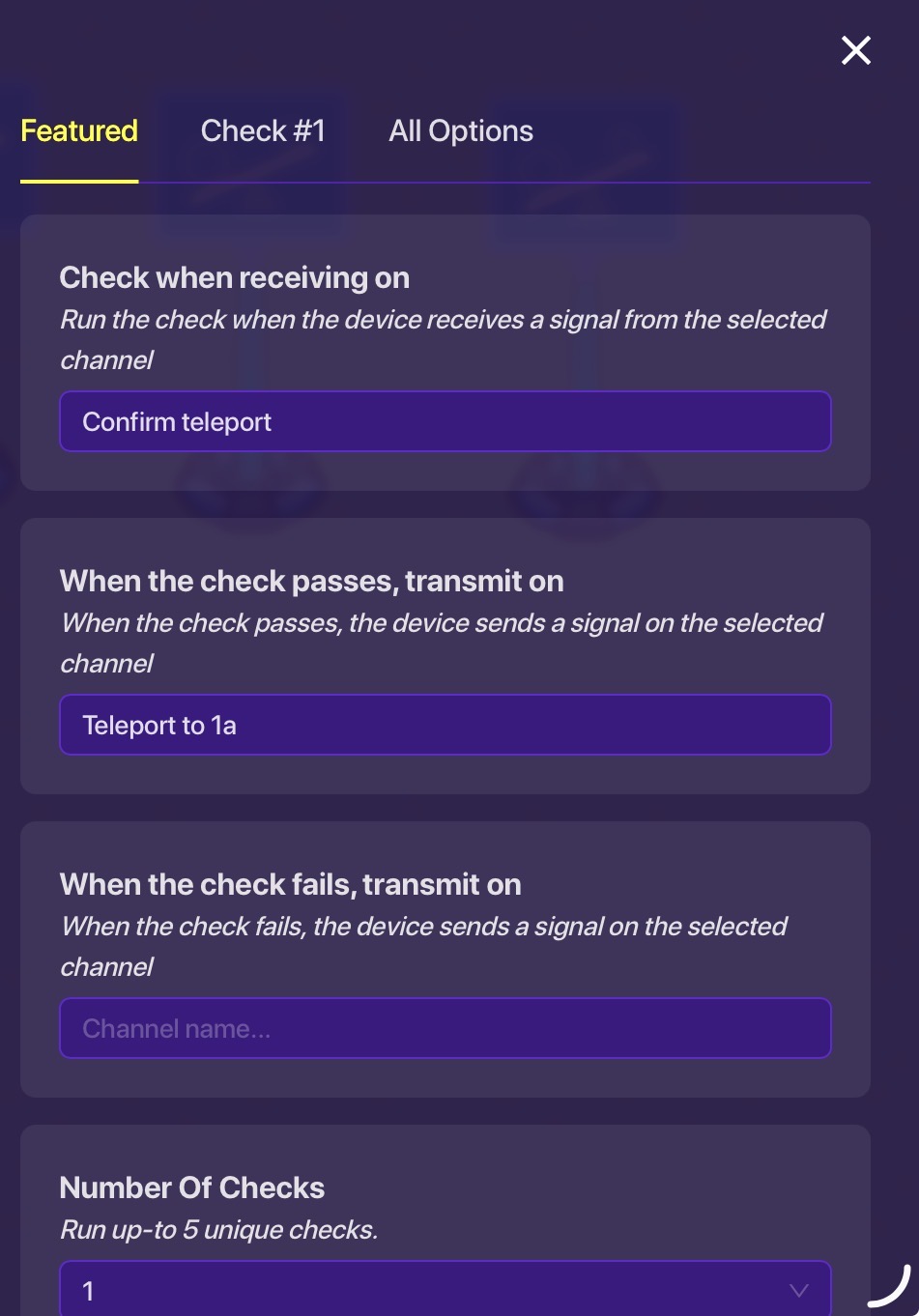Focus the empty "Channel name..." field
The width and height of the screenshot is (919, 1316).
coord(445,1029)
